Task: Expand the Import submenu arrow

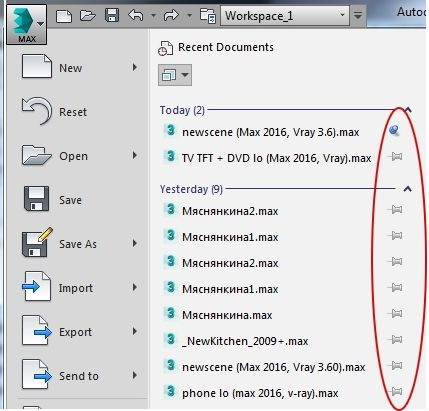Action: point(135,287)
